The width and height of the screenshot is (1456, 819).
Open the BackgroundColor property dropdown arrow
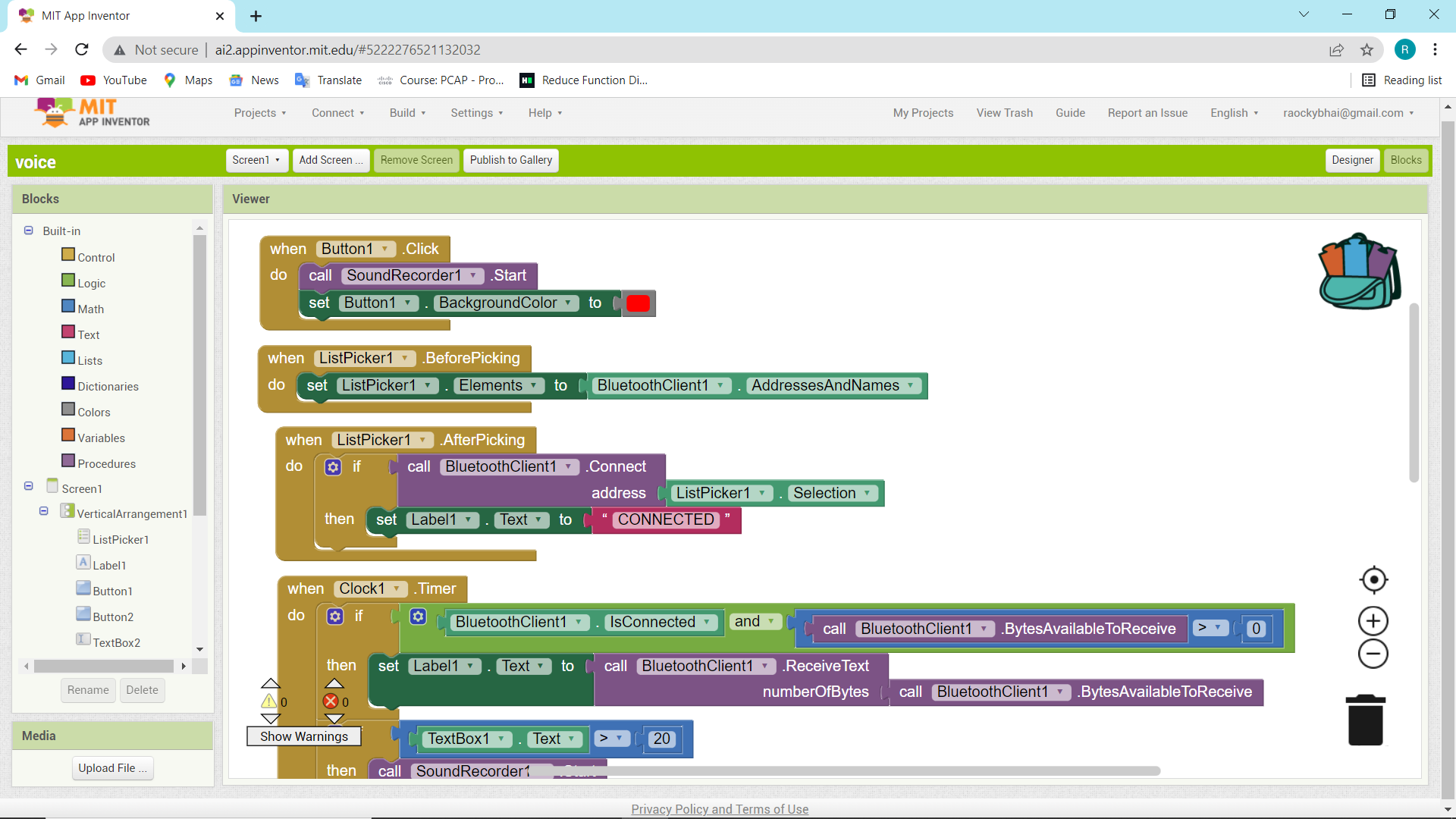(x=568, y=303)
